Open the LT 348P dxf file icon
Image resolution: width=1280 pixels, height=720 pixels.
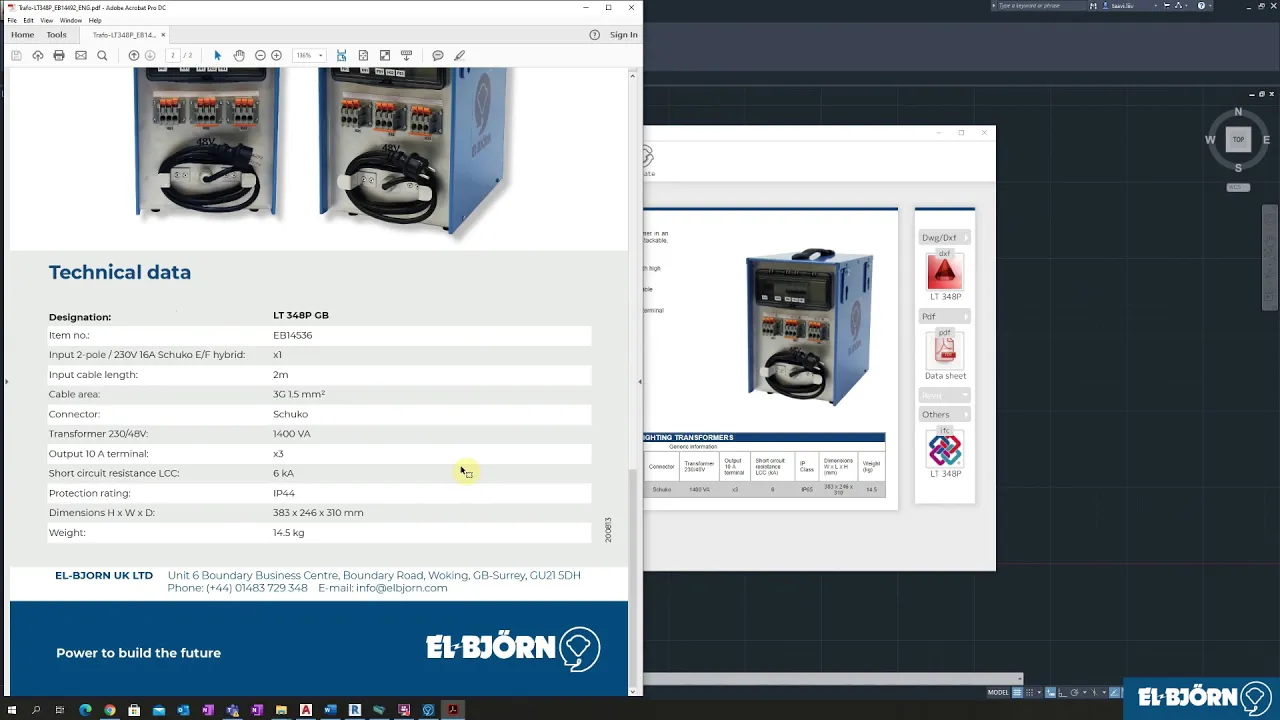tap(944, 271)
